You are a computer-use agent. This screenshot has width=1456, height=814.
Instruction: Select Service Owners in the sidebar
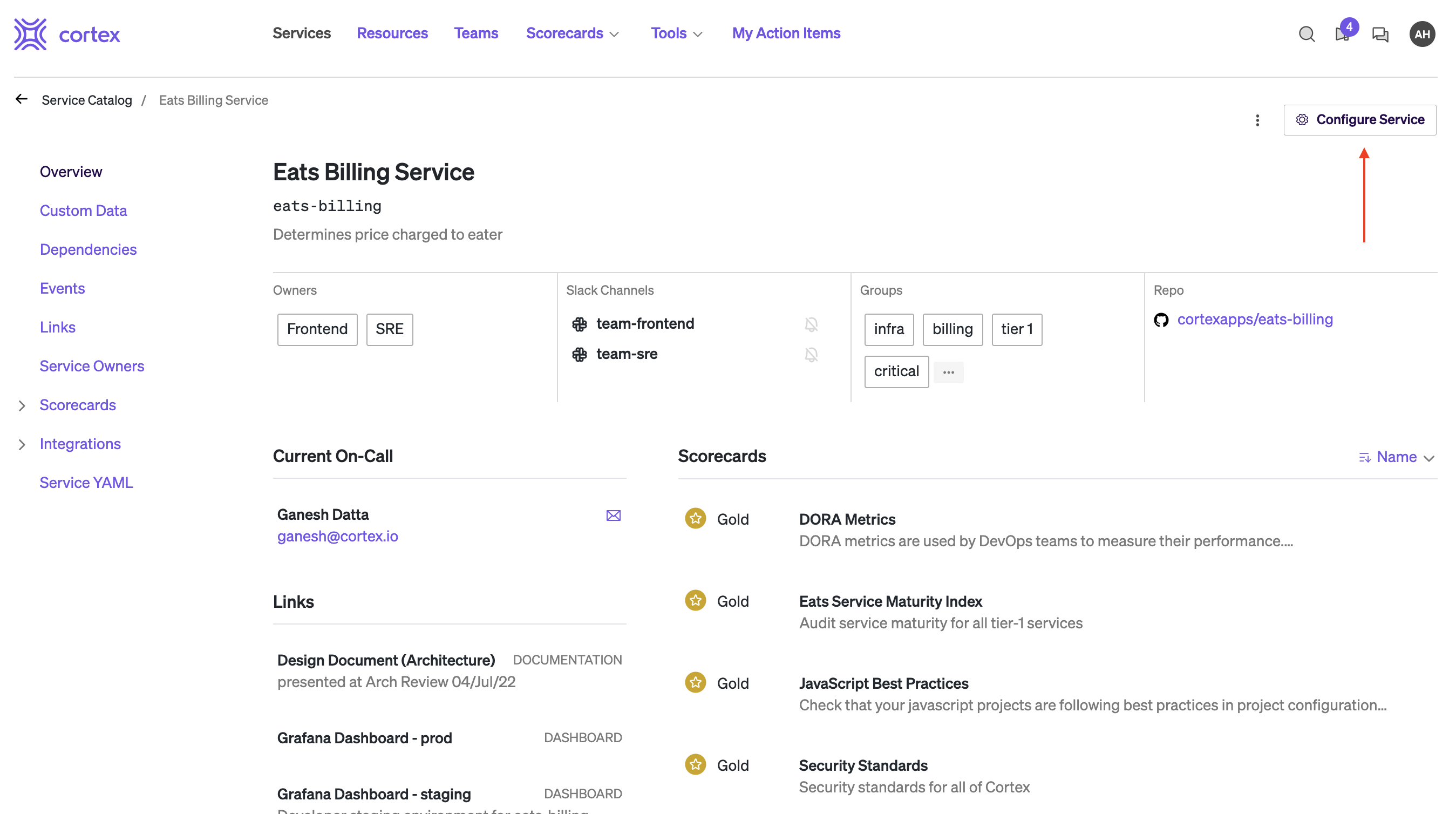(x=92, y=367)
